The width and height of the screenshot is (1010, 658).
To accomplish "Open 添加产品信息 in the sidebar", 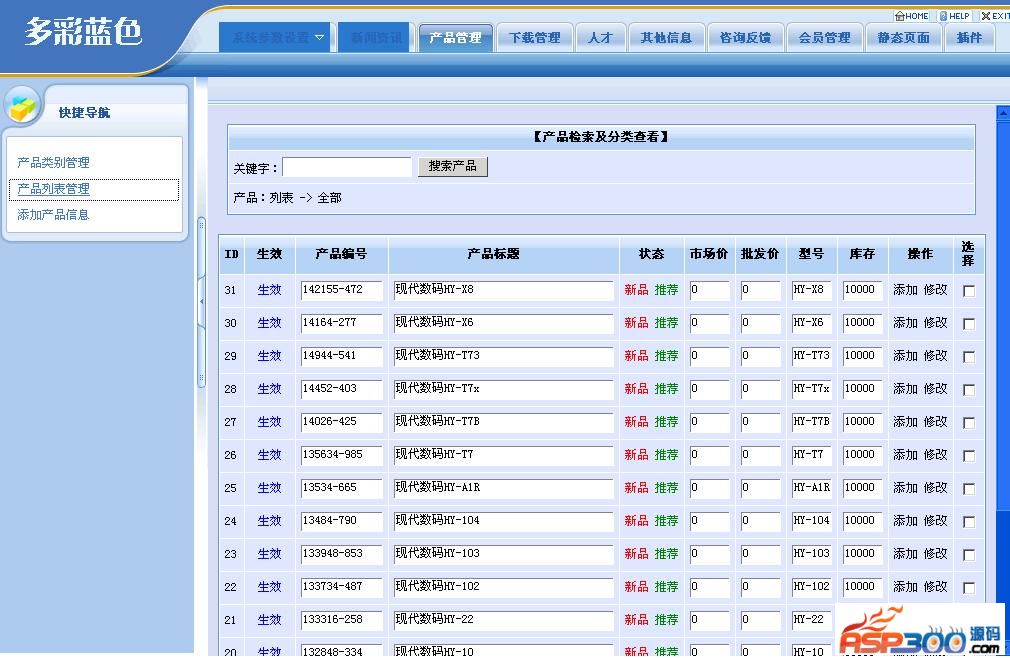I will pos(54,215).
